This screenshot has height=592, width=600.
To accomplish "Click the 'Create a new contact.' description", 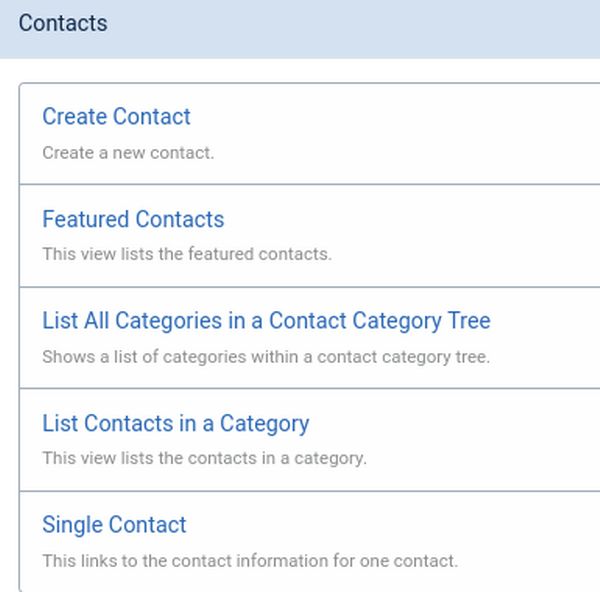I will click(128, 154).
